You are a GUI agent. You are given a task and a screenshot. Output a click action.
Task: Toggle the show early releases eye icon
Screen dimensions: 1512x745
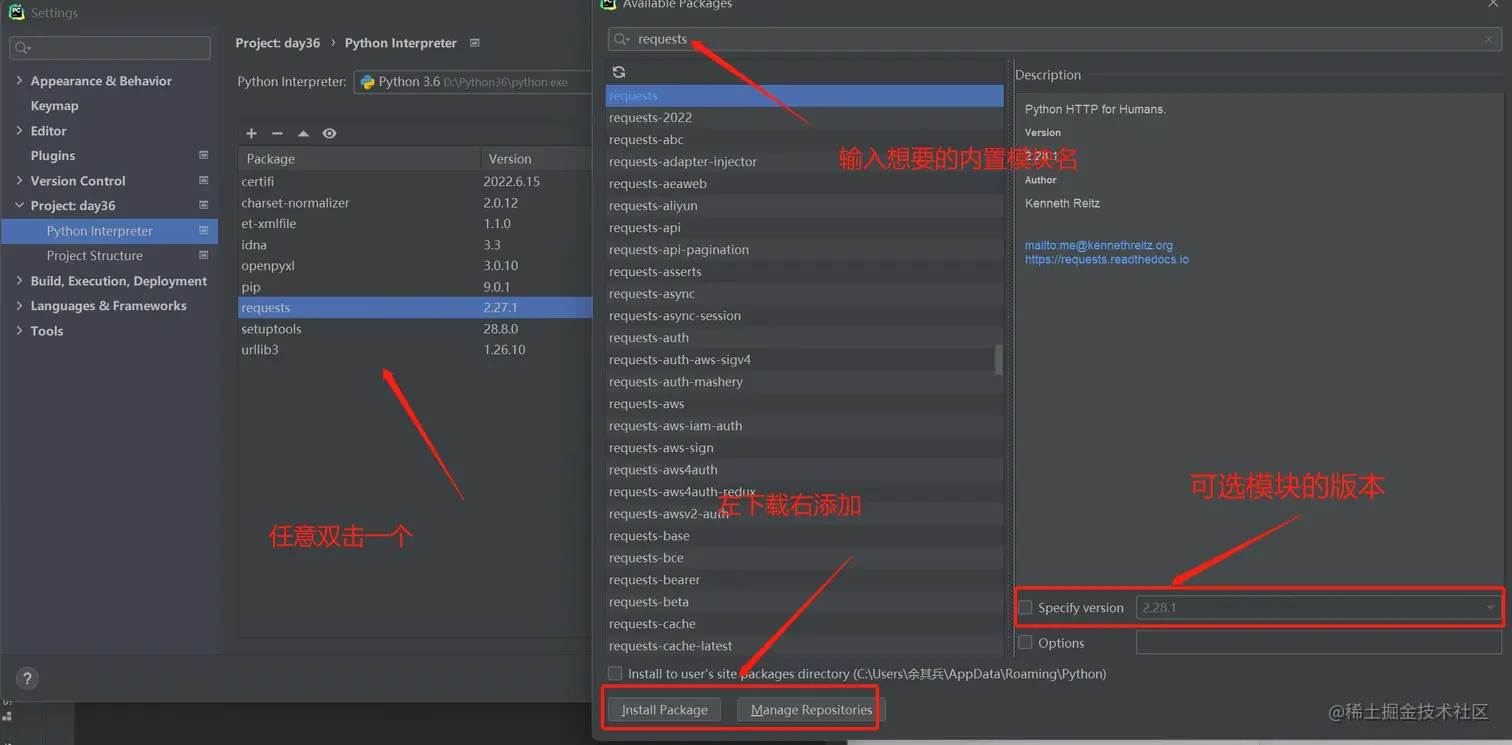329,134
